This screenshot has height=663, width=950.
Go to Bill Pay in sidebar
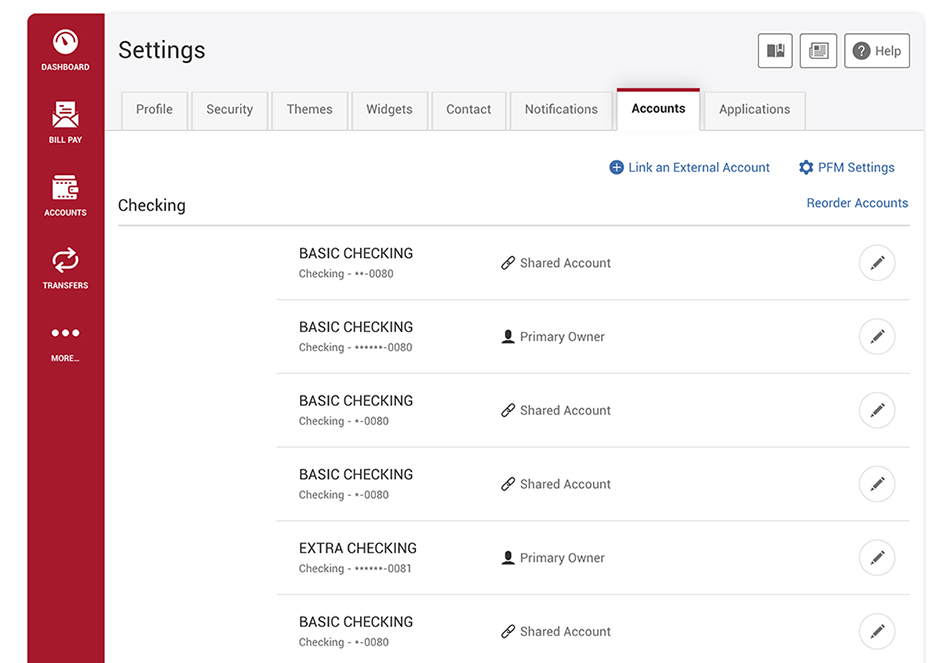point(65,122)
